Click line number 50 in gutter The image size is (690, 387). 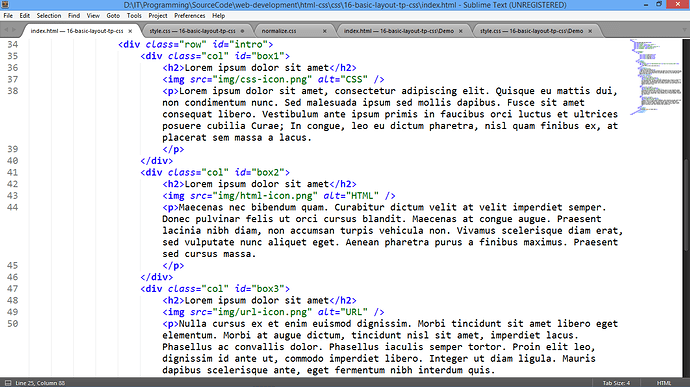click(x=13, y=324)
